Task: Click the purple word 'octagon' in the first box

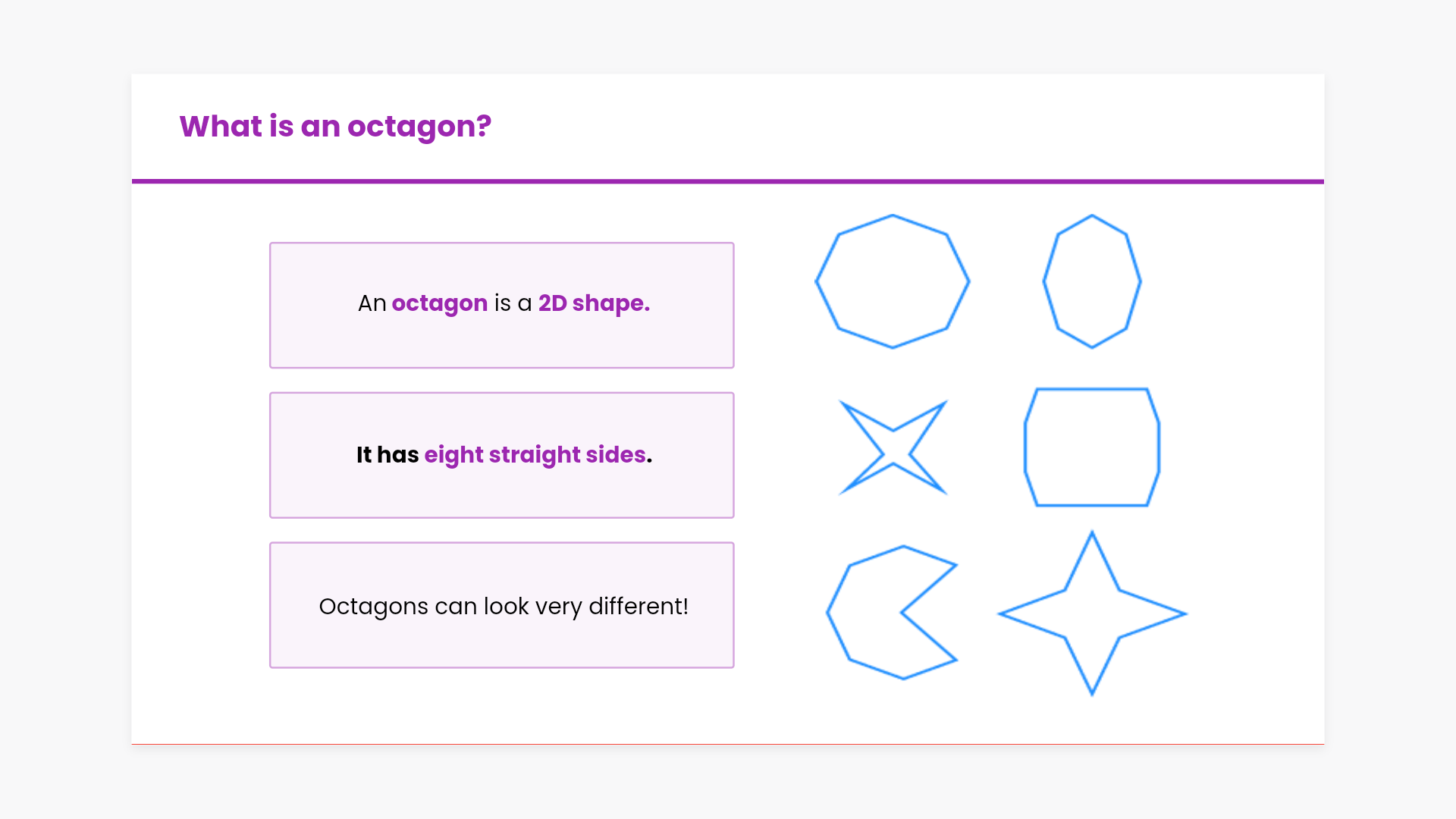Action: [440, 303]
